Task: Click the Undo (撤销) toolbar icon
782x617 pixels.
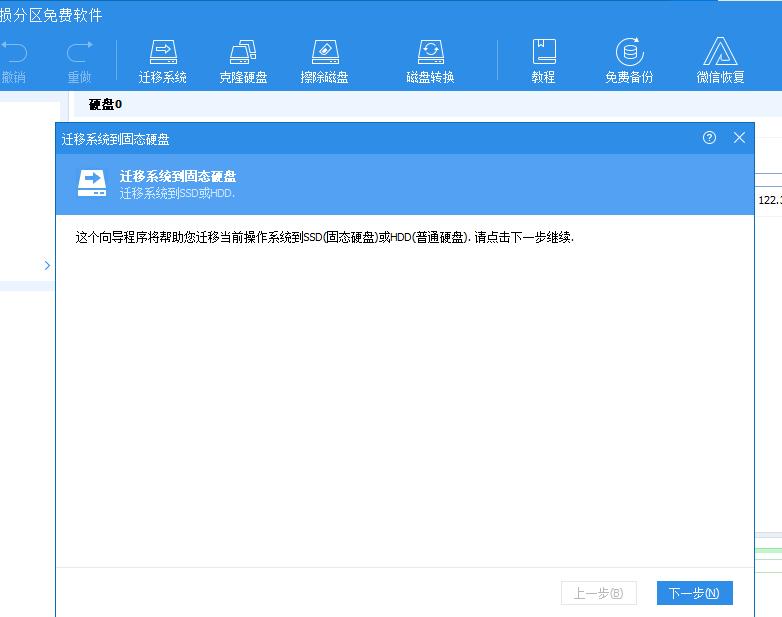Action: click(13, 62)
